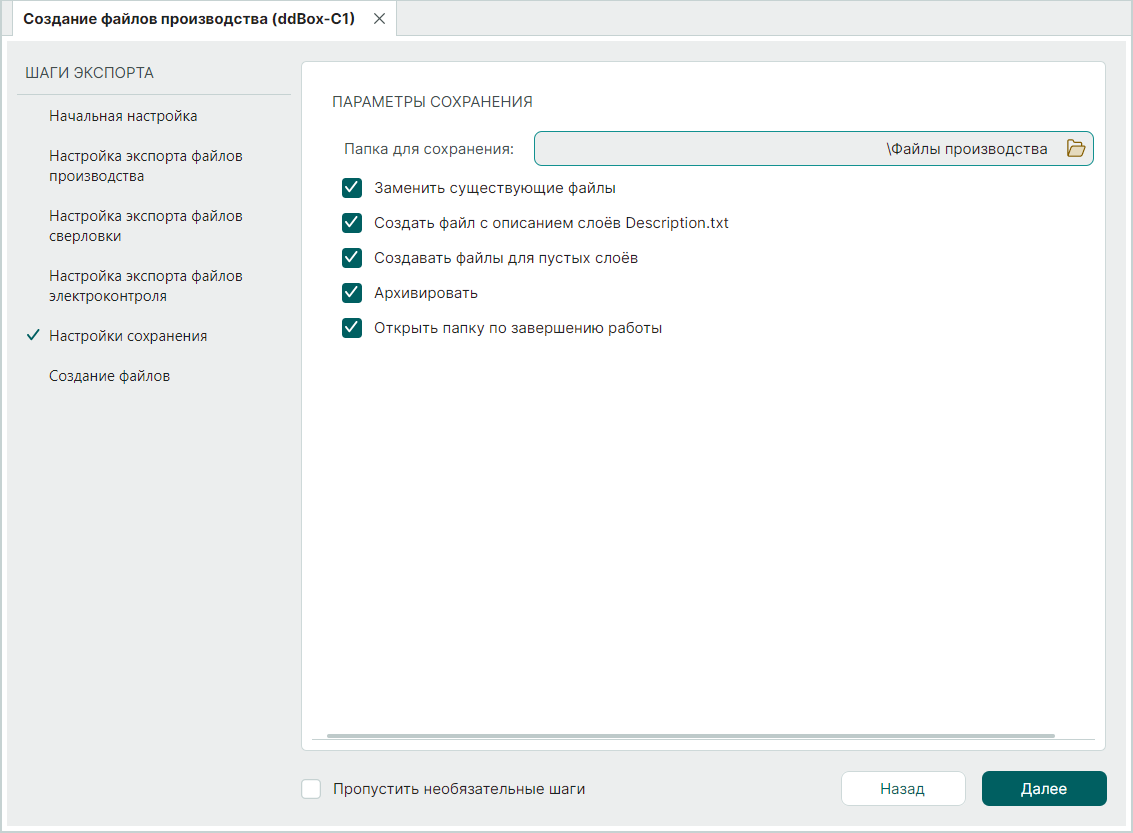The image size is (1133, 833).
Task: Go to Начальная настройка step
Action: tap(123, 116)
